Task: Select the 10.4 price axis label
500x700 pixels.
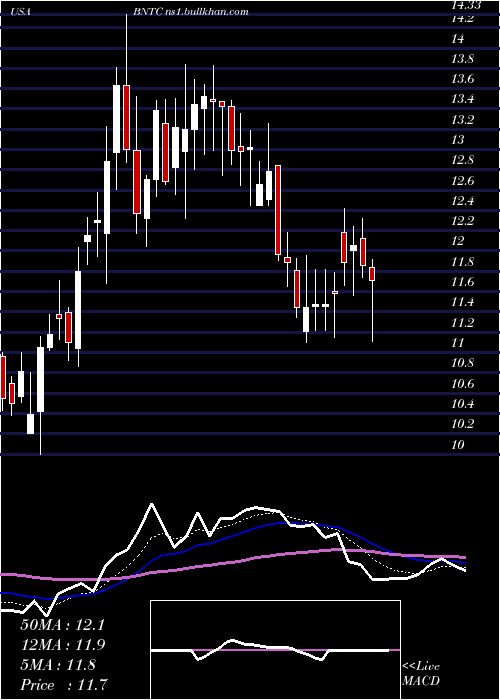Action: pos(463,404)
